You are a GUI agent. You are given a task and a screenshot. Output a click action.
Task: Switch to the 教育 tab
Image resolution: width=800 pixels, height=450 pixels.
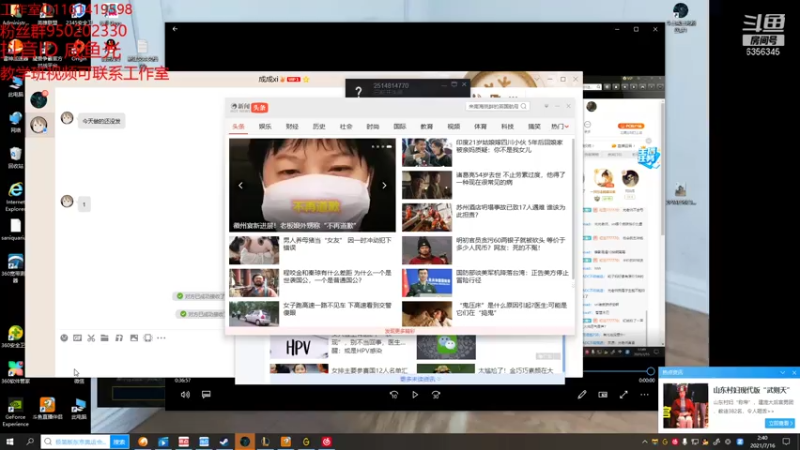point(427,127)
